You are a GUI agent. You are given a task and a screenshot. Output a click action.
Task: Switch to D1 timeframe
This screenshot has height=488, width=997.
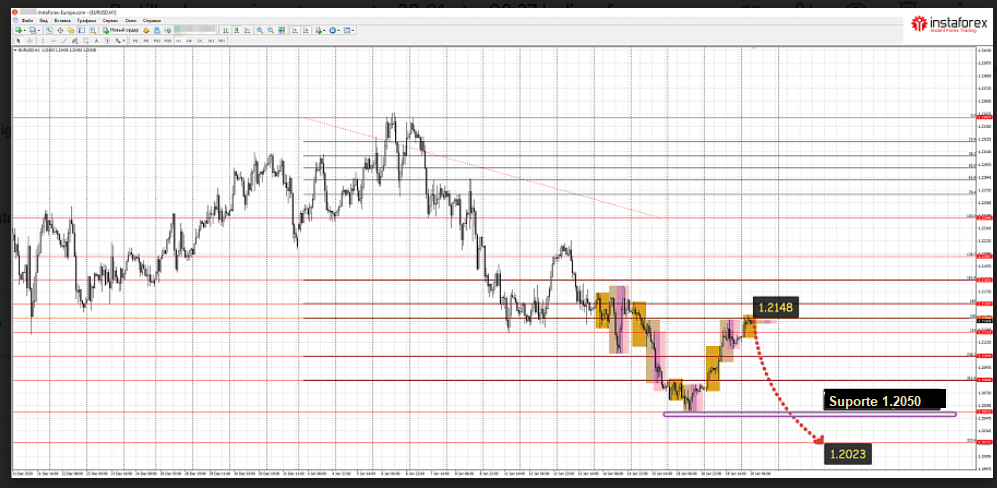click(200, 41)
